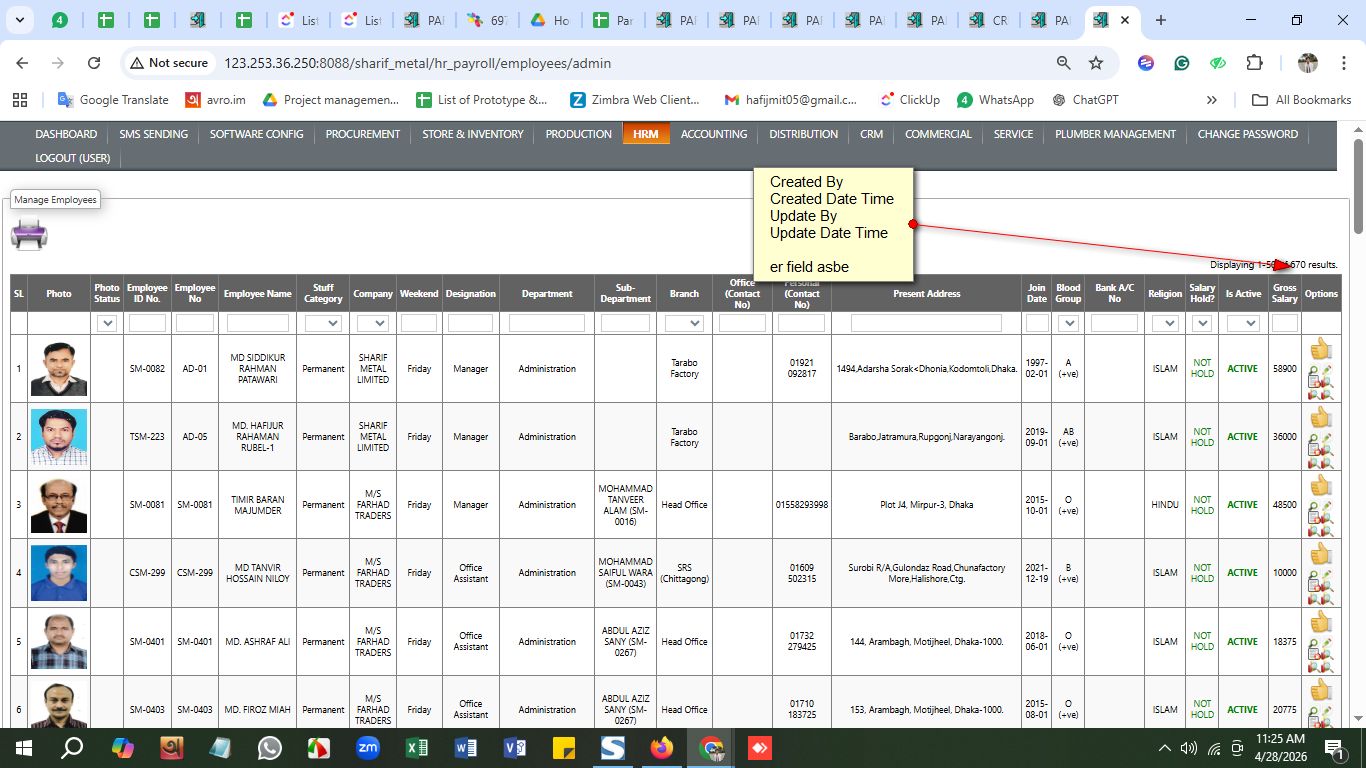Open Excel from the Windows taskbar
The height and width of the screenshot is (768, 1366).
click(x=417, y=748)
